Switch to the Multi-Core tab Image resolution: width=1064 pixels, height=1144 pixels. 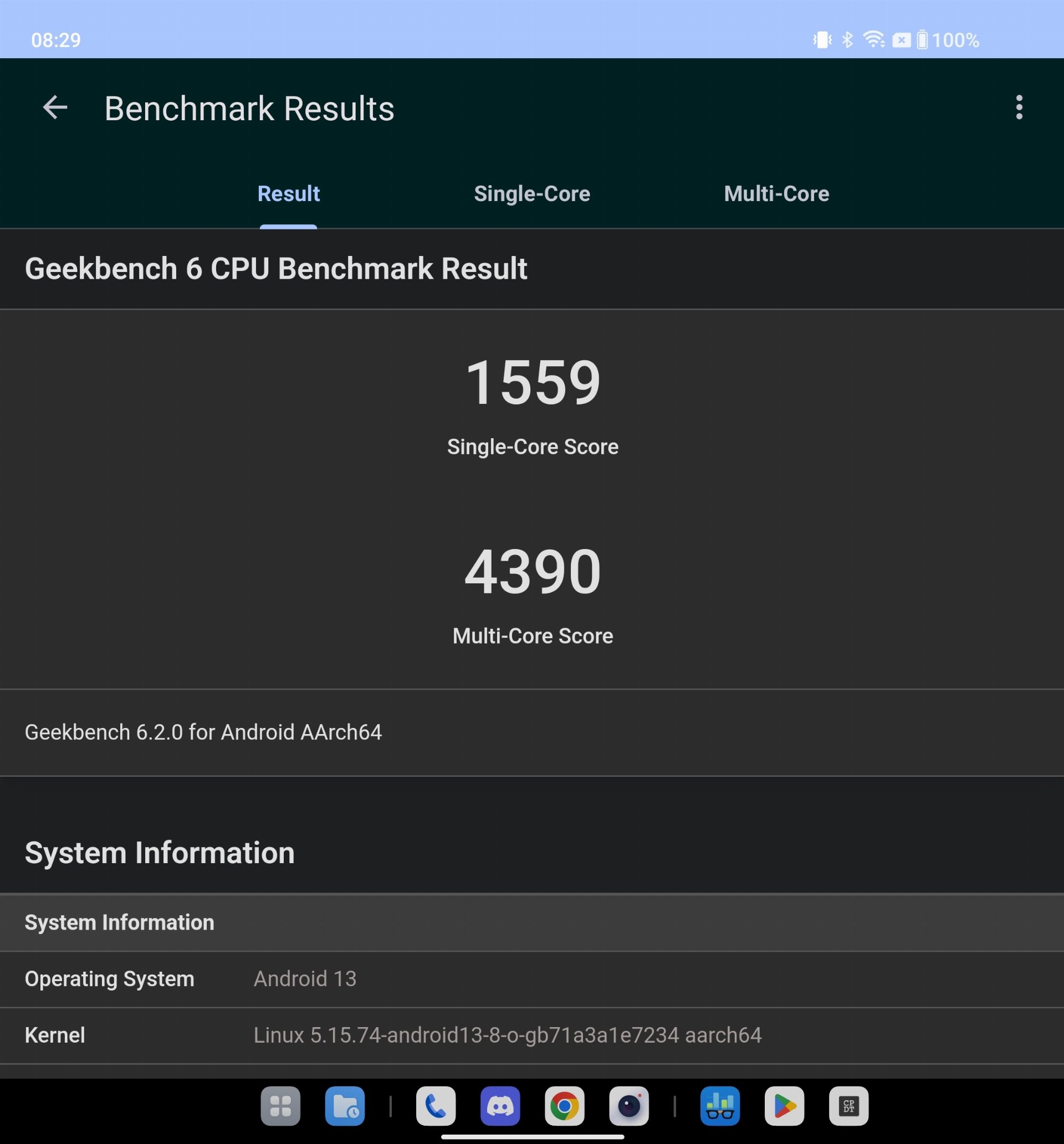pyautogui.click(x=777, y=194)
